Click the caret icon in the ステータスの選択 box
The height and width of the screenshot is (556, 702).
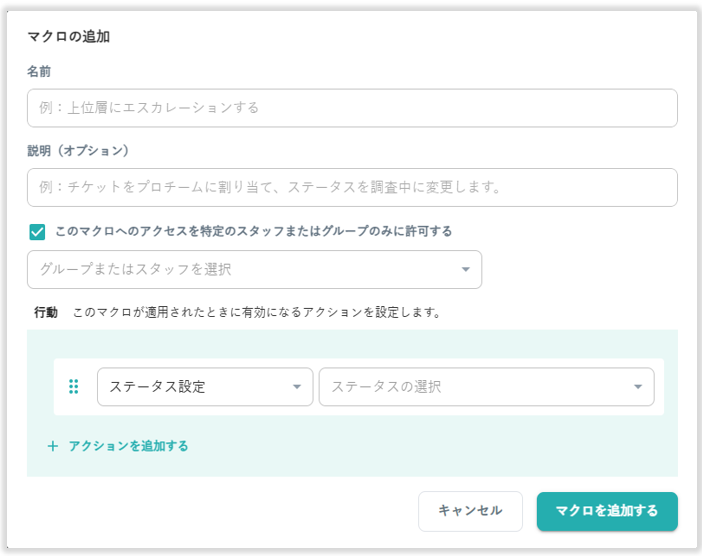pyautogui.click(x=637, y=387)
